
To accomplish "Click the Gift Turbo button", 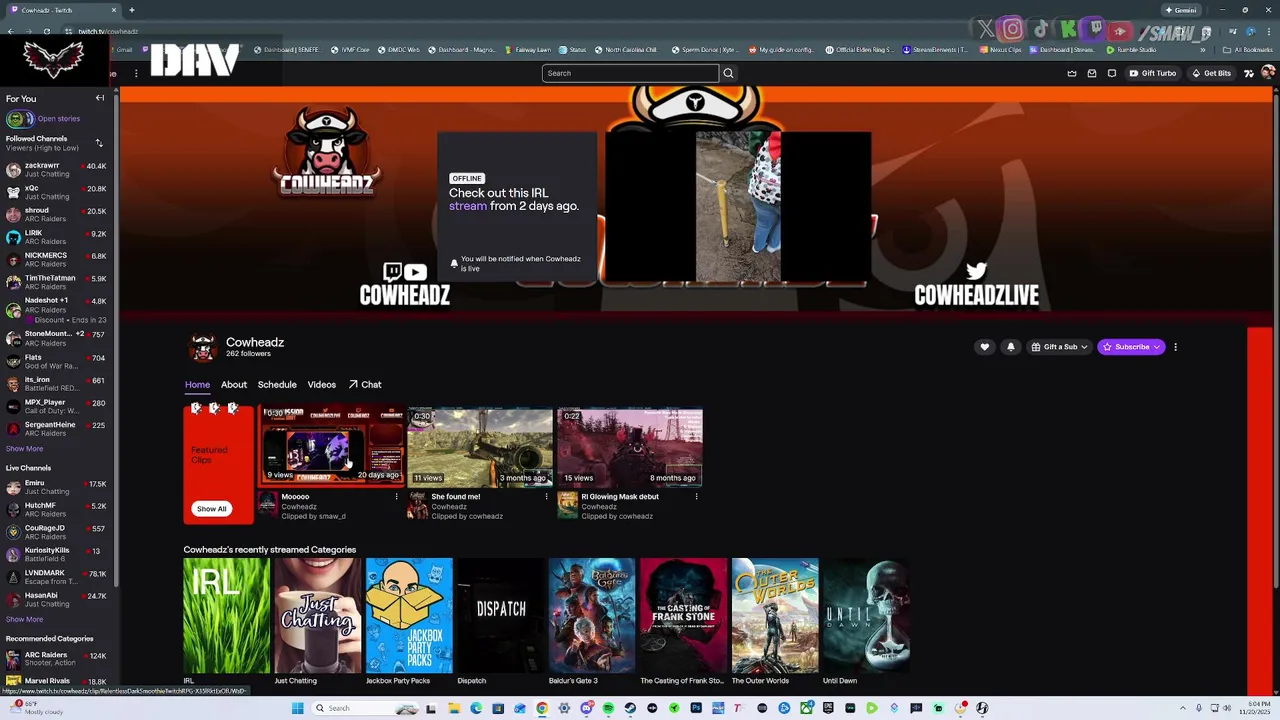I will click(x=1153, y=73).
